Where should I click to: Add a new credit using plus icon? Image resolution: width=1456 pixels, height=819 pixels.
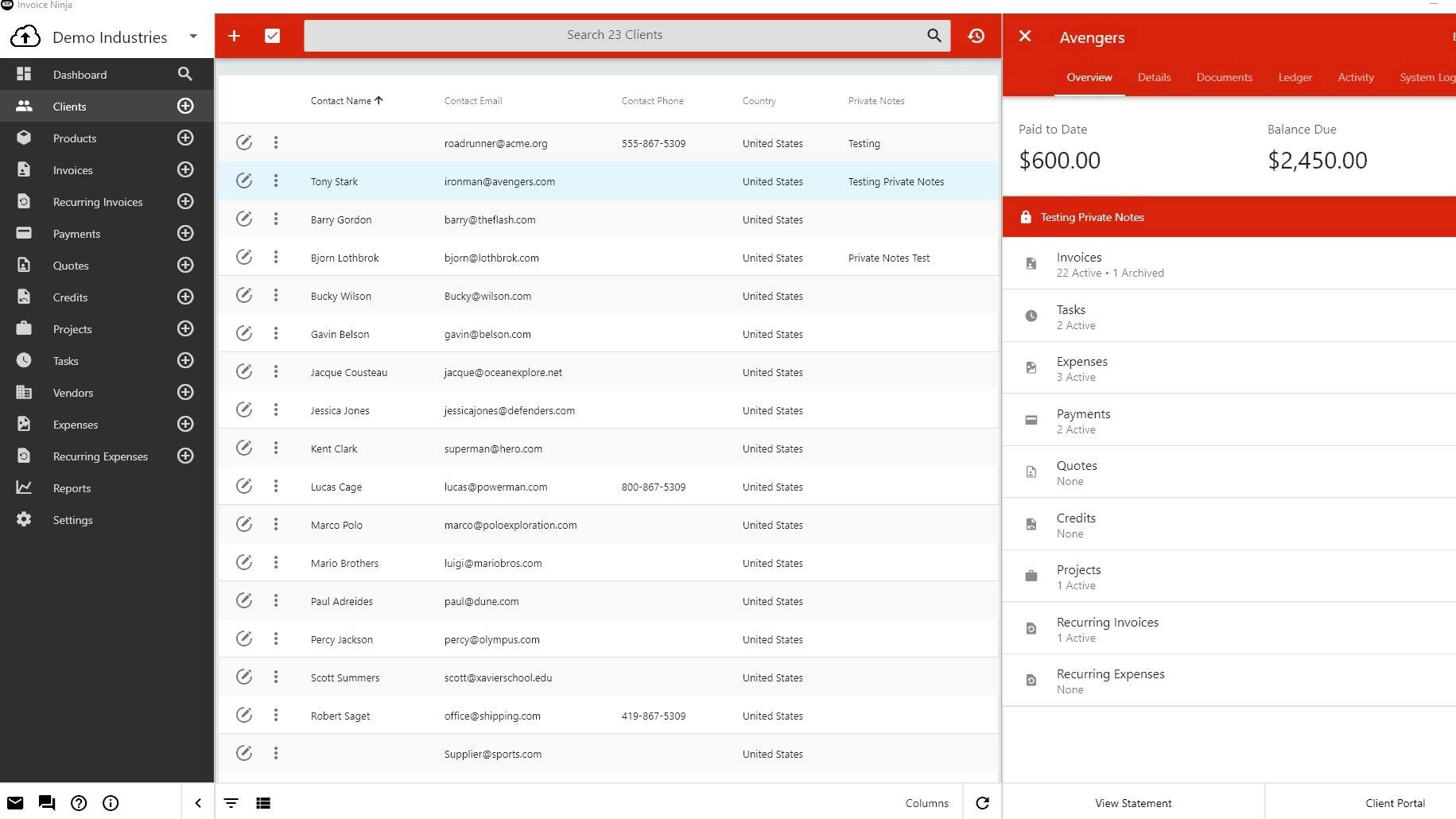click(185, 297)
